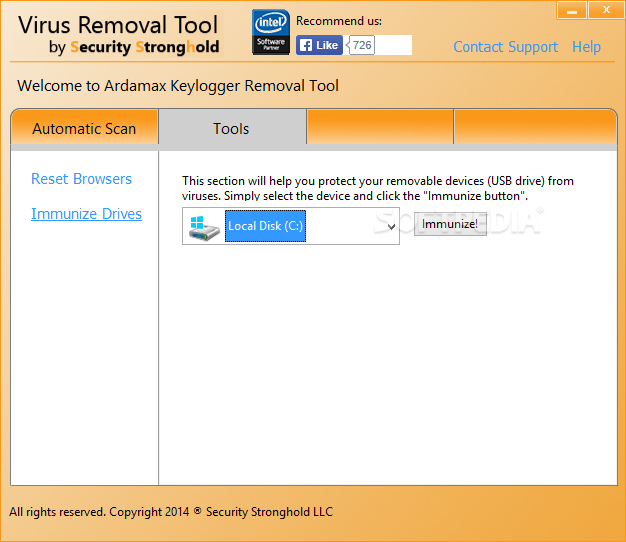
Task: Select the Tools tab
Action: point(232,129)
